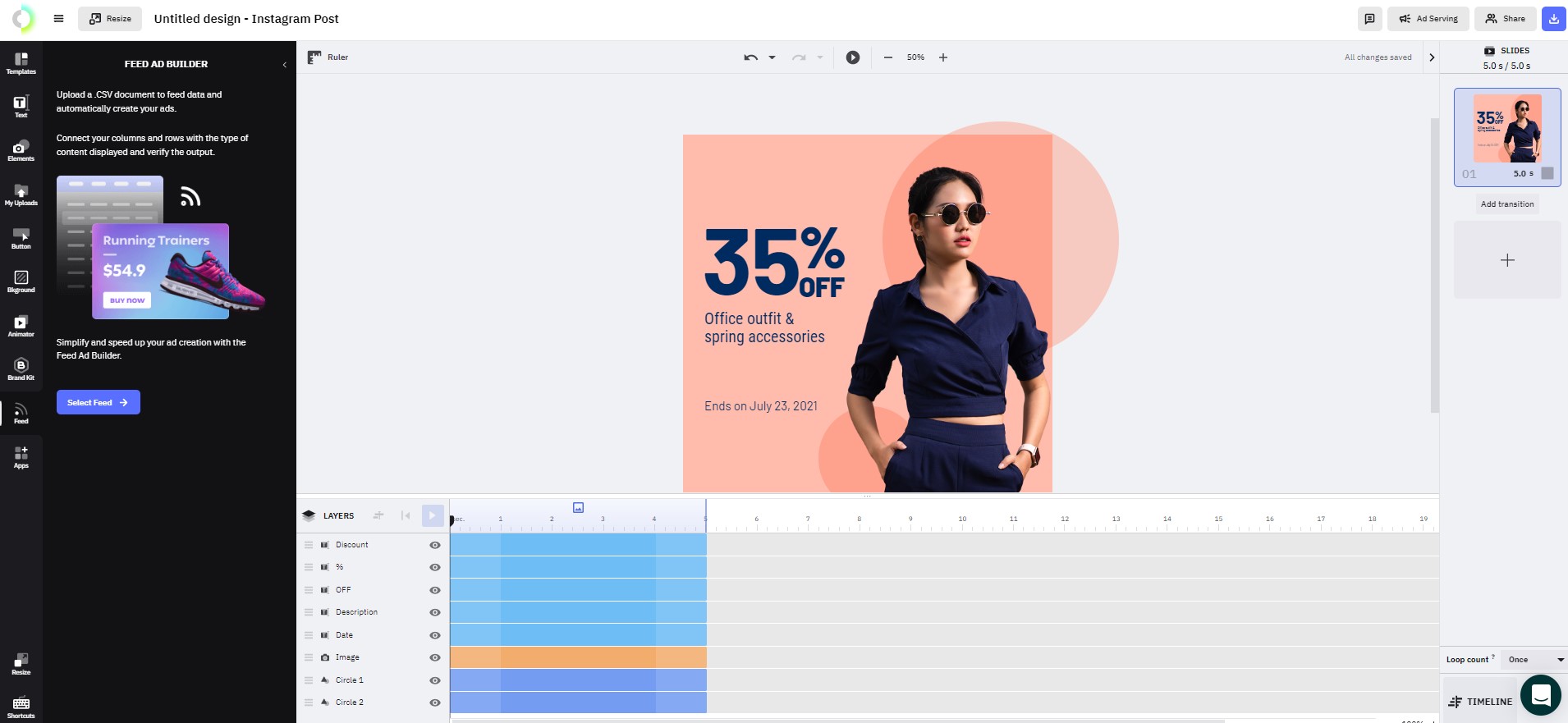1568x723 pixels.
Task: Click the layers stack icon
Action: pos(309,515)
